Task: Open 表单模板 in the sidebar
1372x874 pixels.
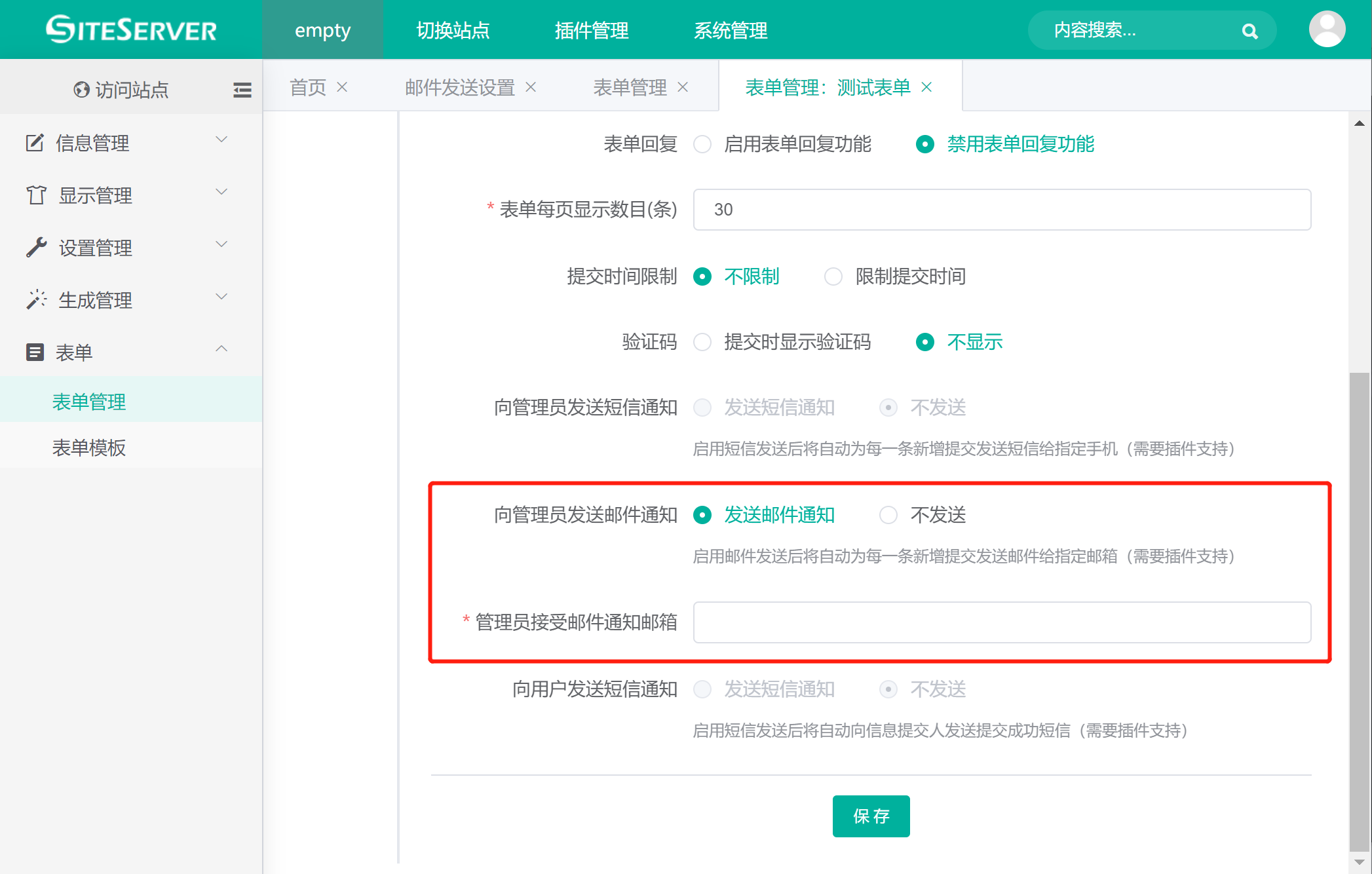Action: [89, 447]
